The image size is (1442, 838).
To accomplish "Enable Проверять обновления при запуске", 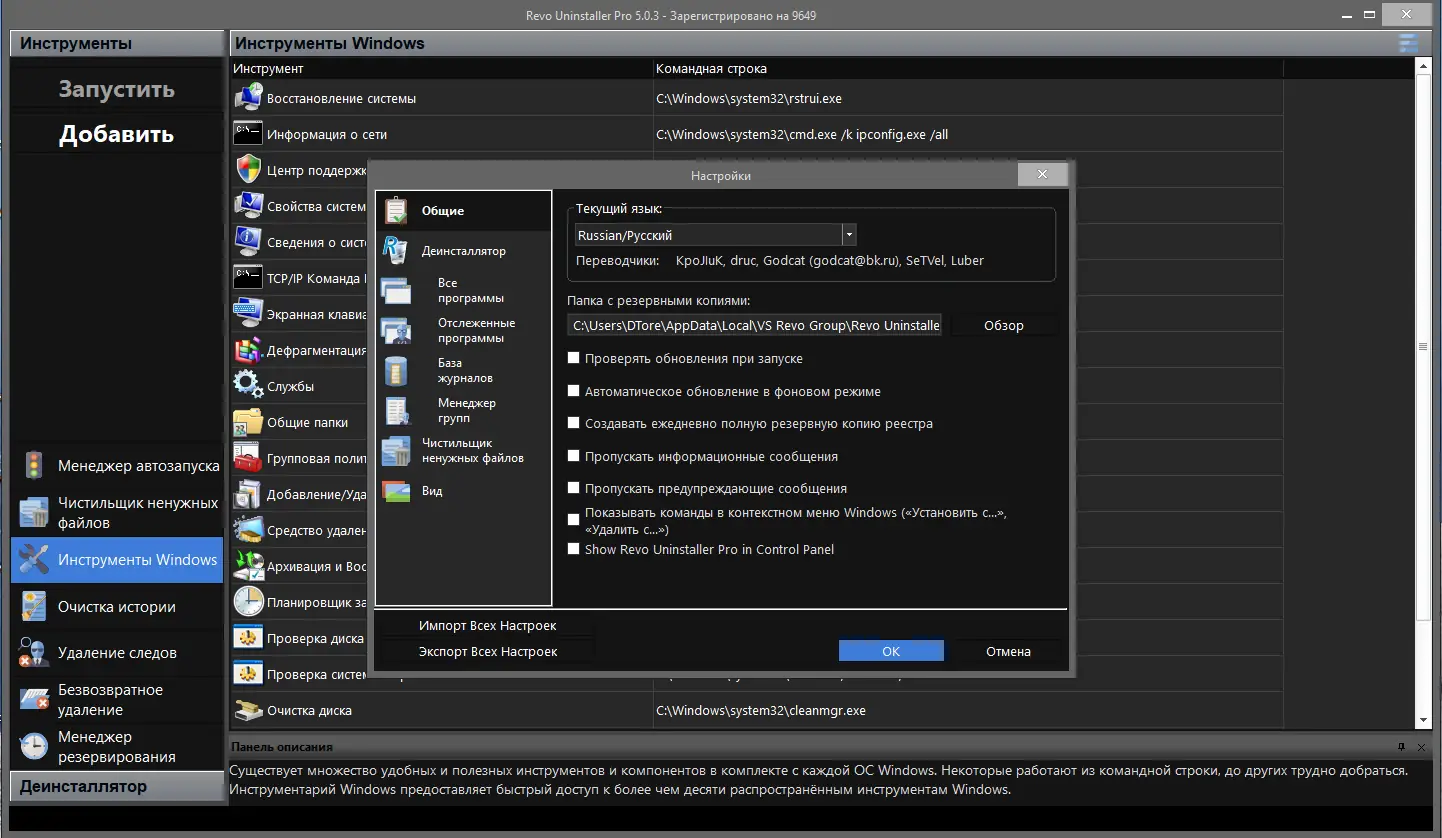I will point(574,358).
